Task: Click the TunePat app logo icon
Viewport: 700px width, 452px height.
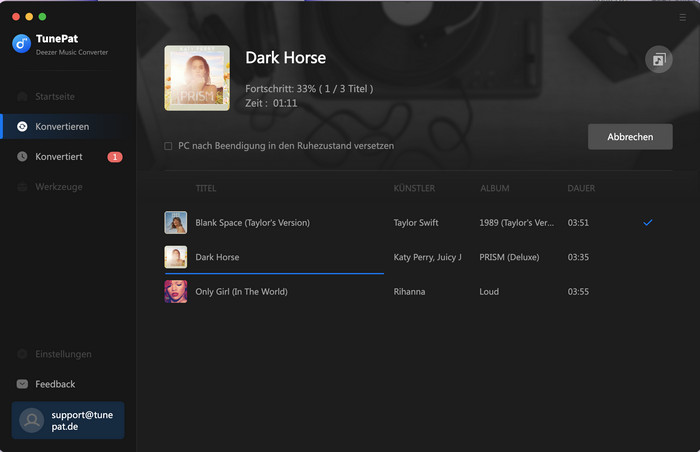Action: (x=21, y=44)
